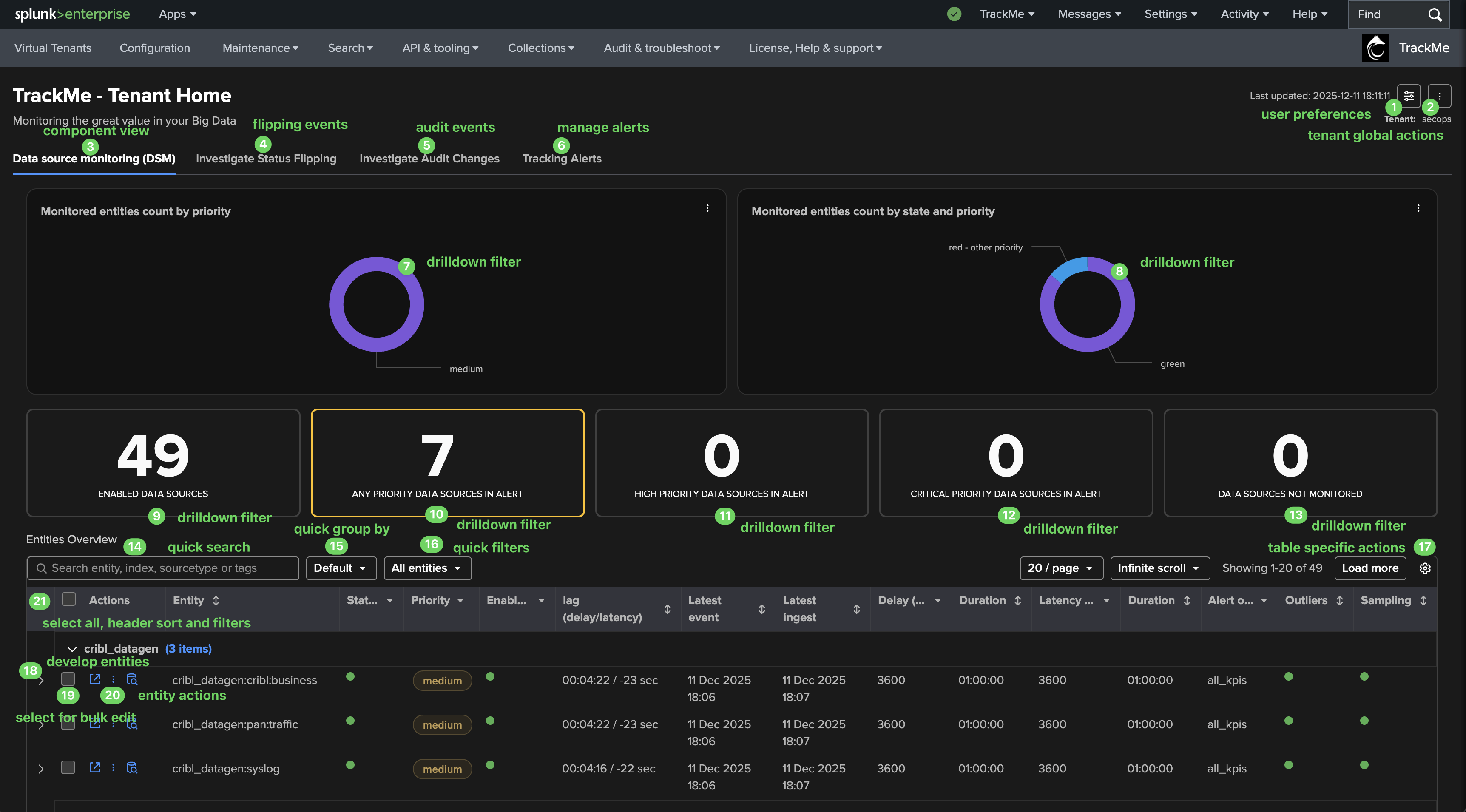Check the cribl_datagen:cribl:business row checkbox
This screenshot has height=812, width=1466.
point(68,679)
